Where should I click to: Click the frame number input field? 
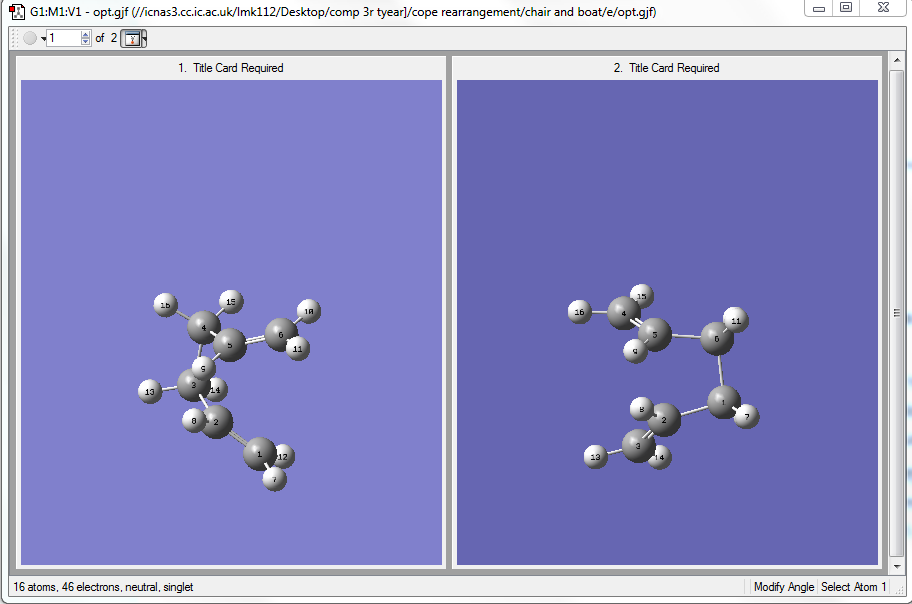pyautogui.click(x=63, y=38)
